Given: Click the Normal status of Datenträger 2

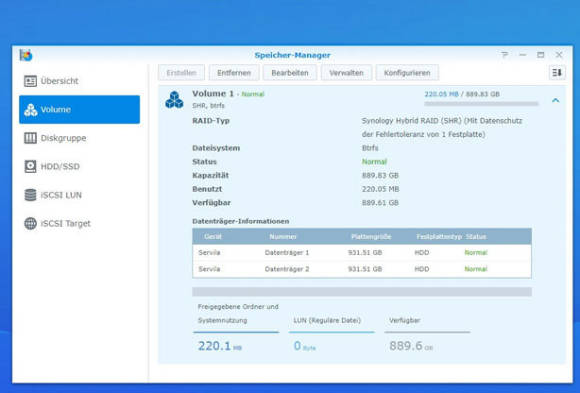Looking at the screenshot, I should click(476, 269).
